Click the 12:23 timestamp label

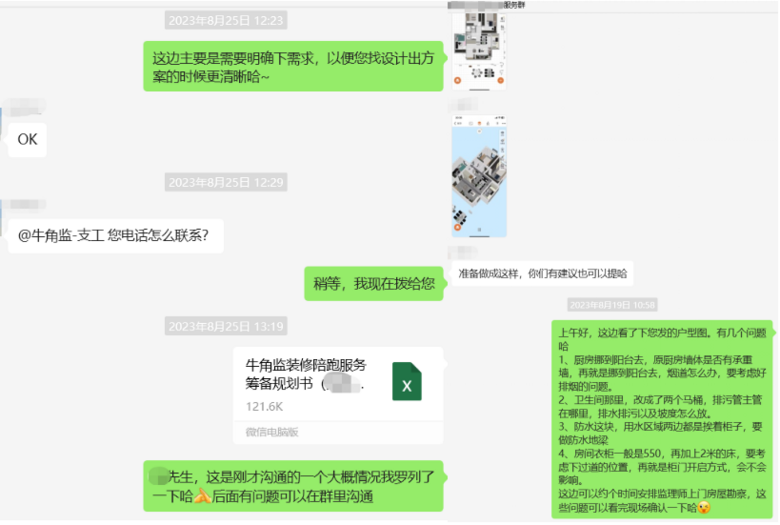point(226,20)
